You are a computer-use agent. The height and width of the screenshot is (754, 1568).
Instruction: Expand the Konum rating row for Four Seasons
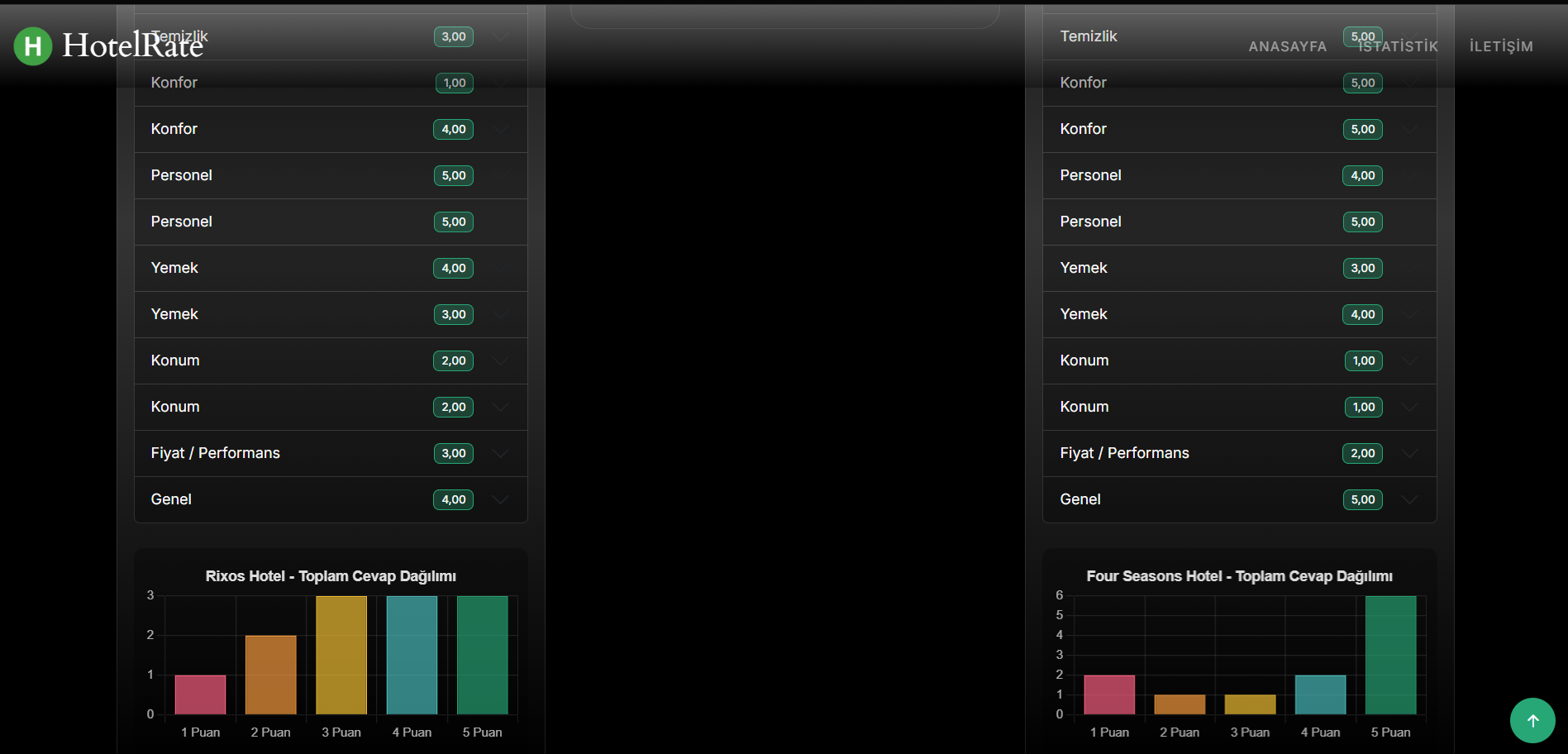click(1409, 360)
